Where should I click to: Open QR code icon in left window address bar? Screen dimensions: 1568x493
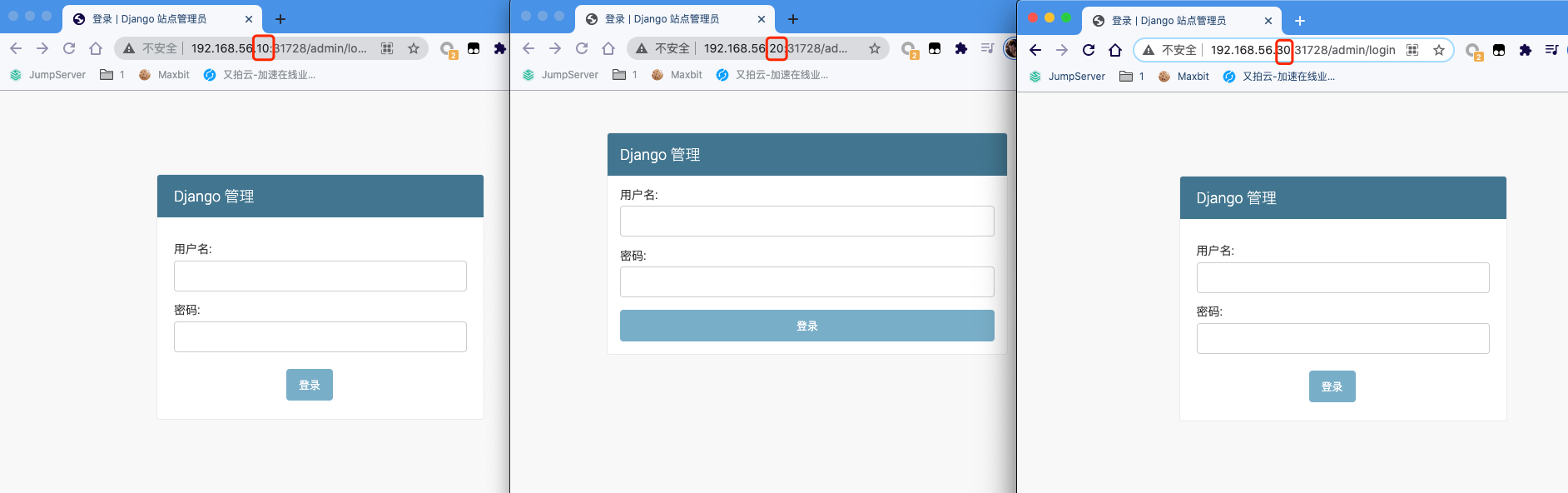pyautogui.click(x=387, y=48)
